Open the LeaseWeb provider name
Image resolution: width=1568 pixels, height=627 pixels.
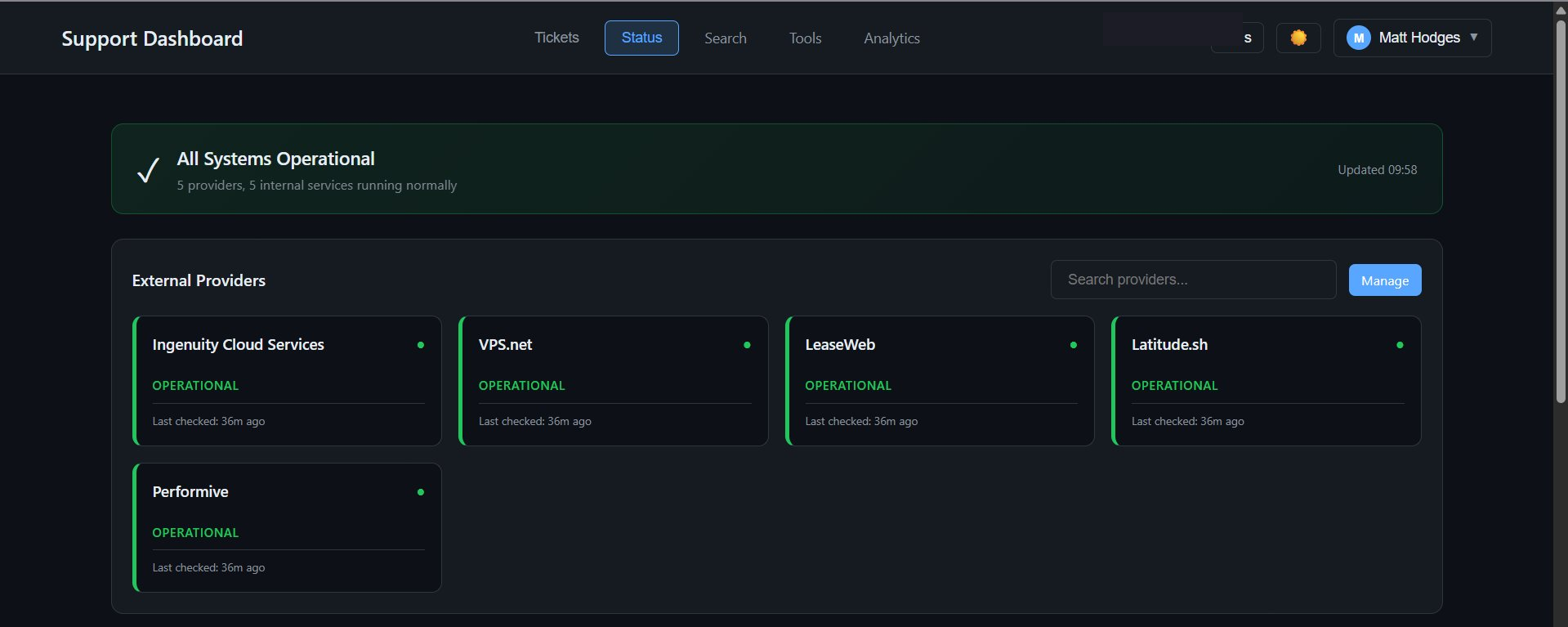[x=840, y=345]
